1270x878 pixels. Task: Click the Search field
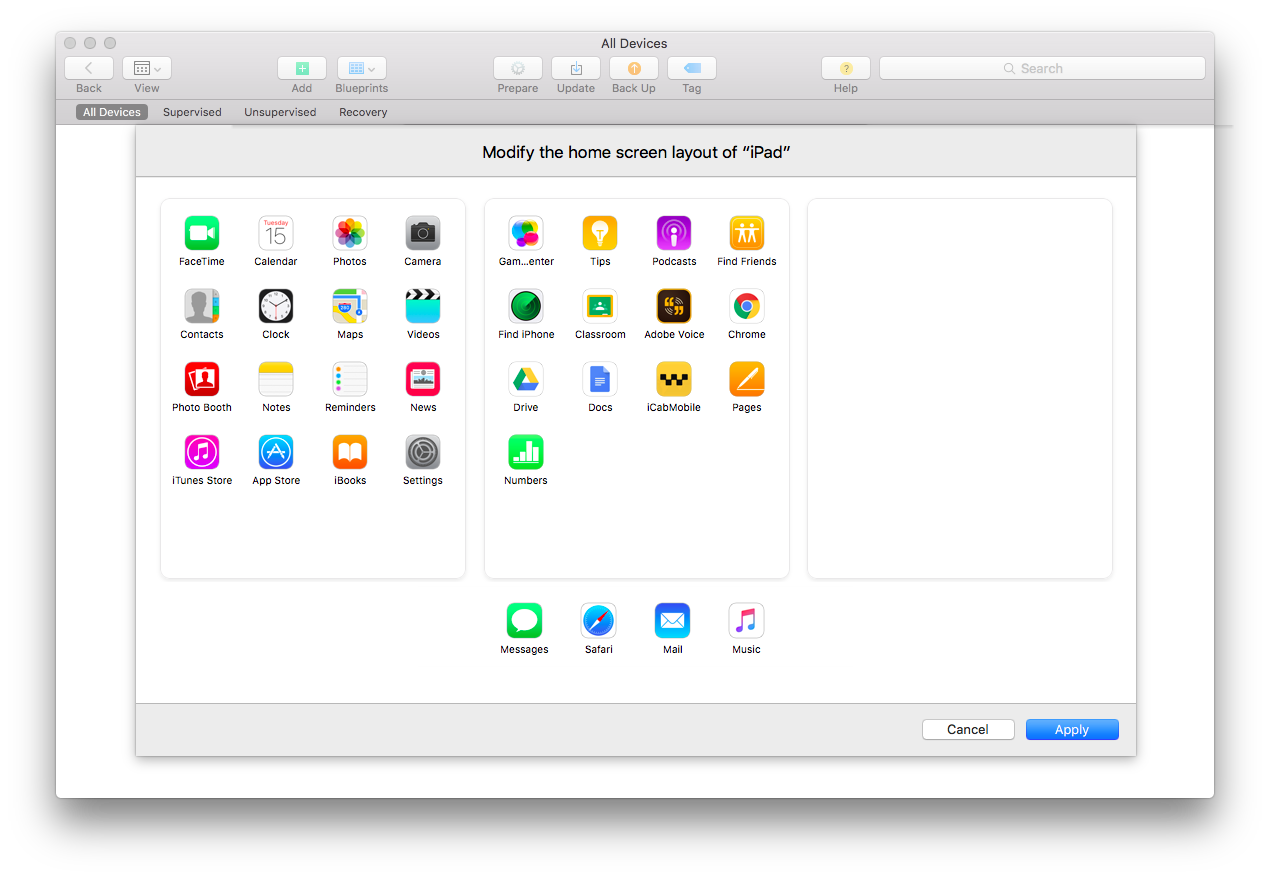click(x=1042, y=68)
